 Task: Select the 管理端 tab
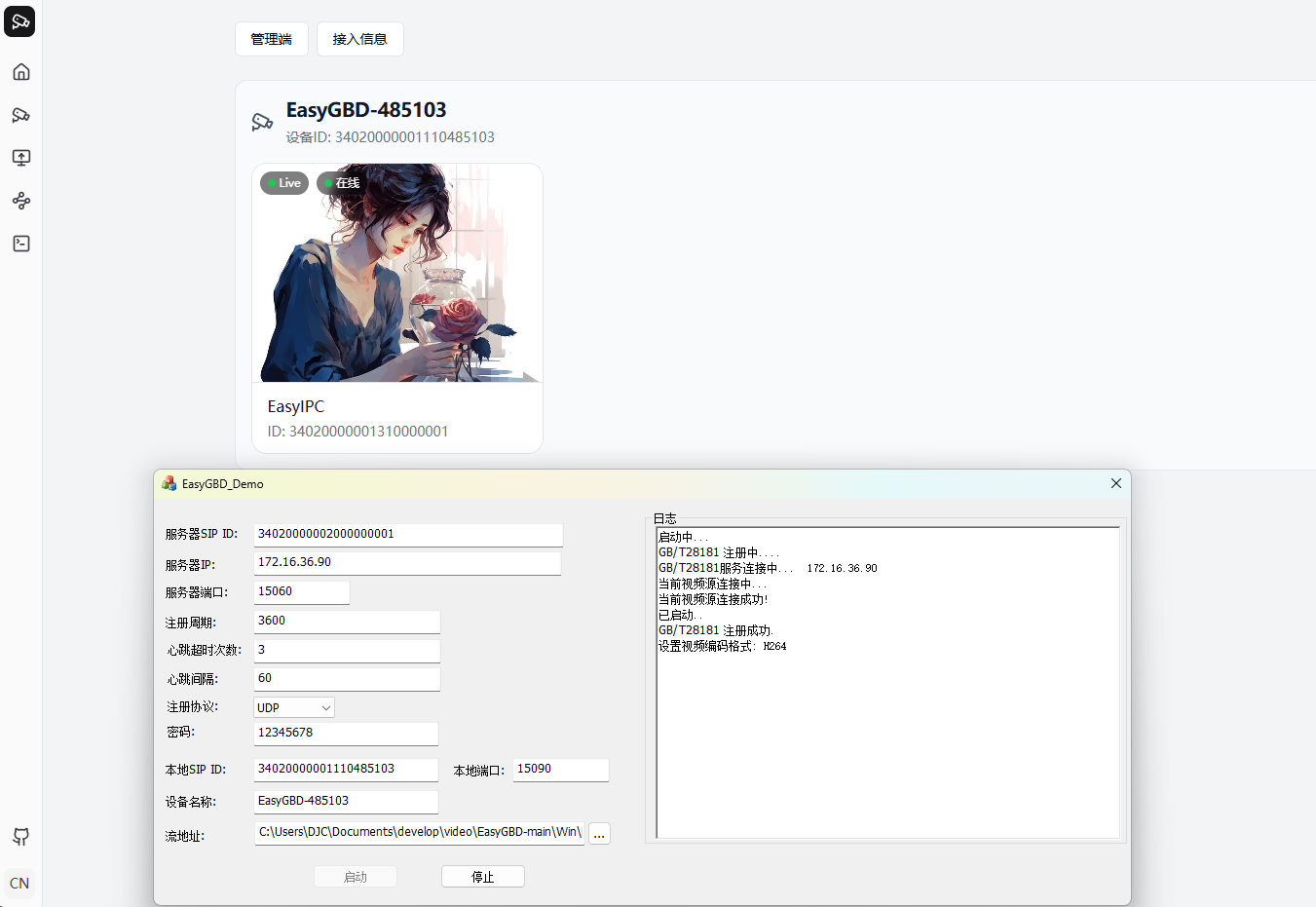(x=272, y=39)
